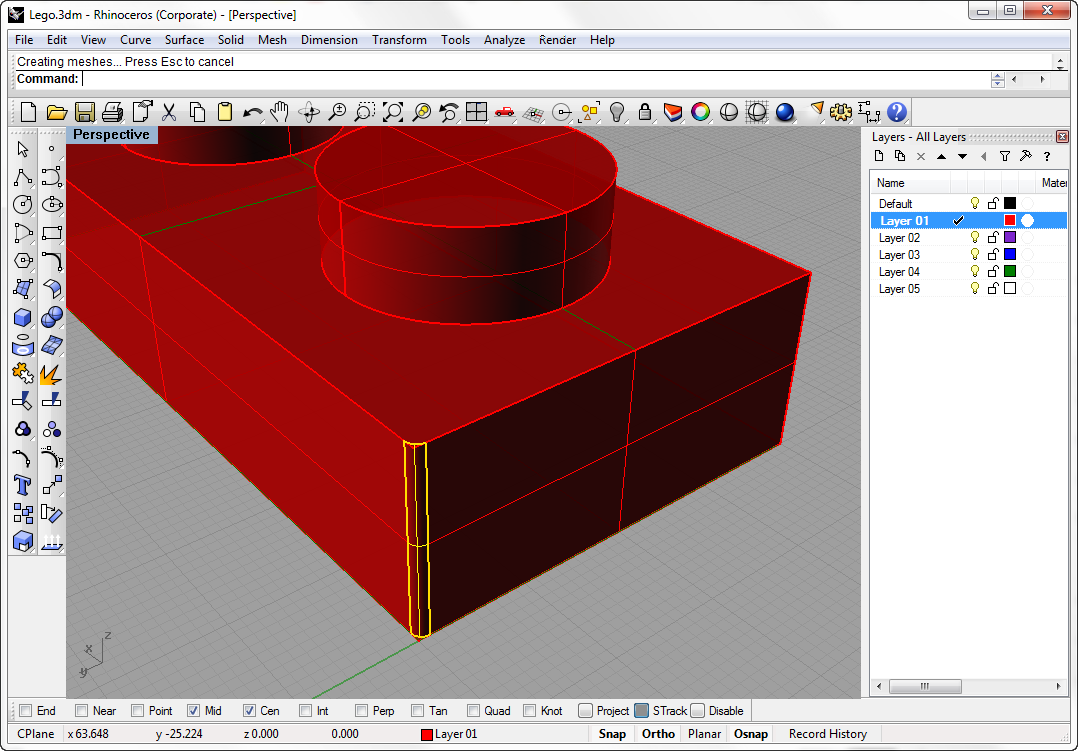
Task: Enable the Int osnap checkbox
Action: tap(306, 710)
